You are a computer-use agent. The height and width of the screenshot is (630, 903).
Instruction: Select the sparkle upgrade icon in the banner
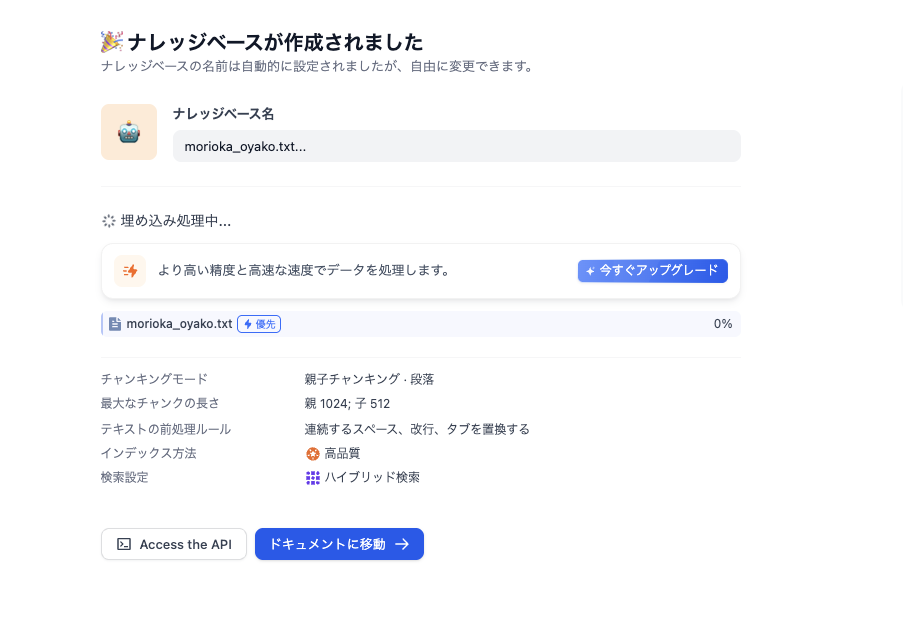pos(130,271)
